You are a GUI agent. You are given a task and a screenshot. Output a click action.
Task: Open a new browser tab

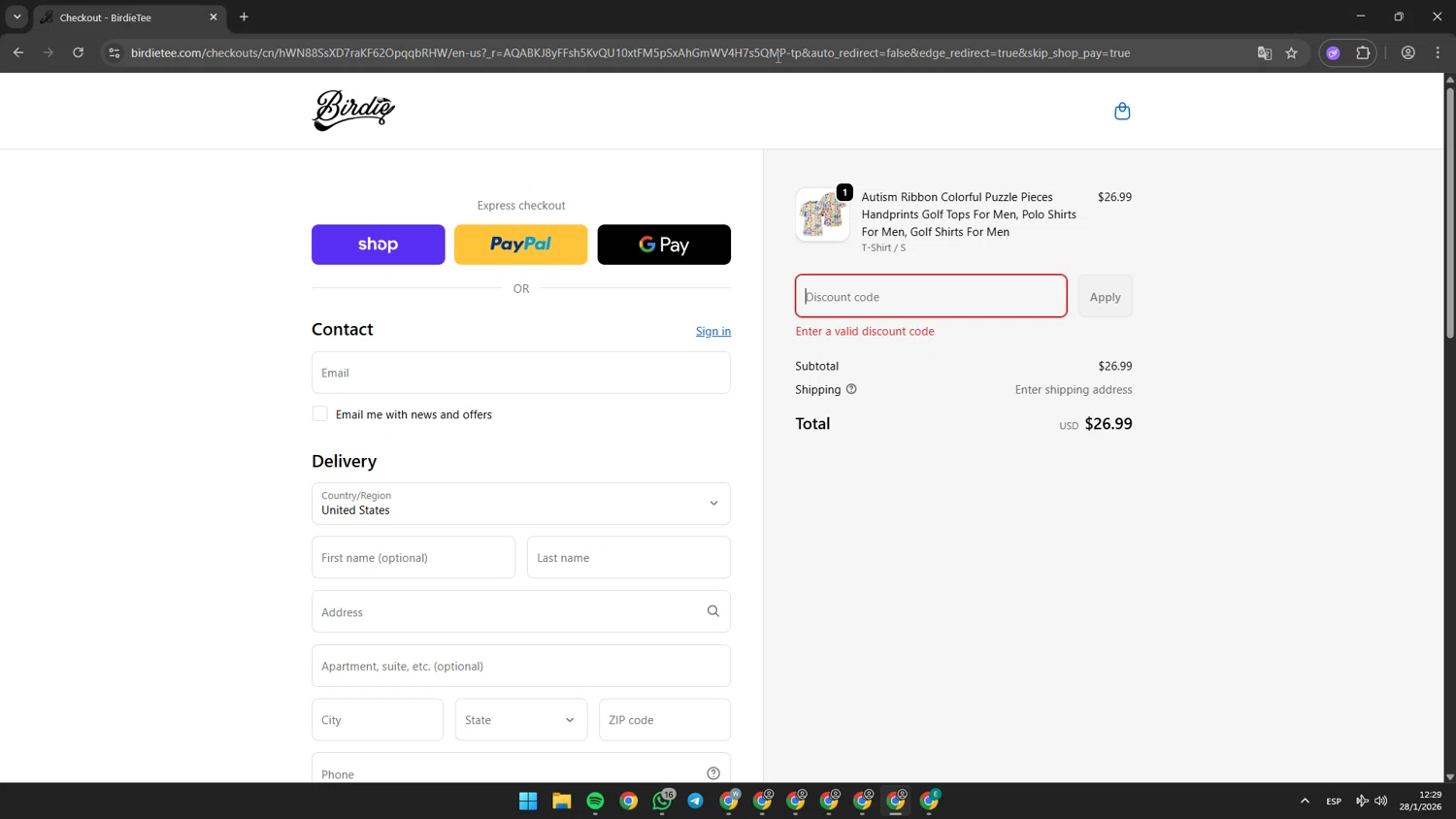click(x=244, y=17)
